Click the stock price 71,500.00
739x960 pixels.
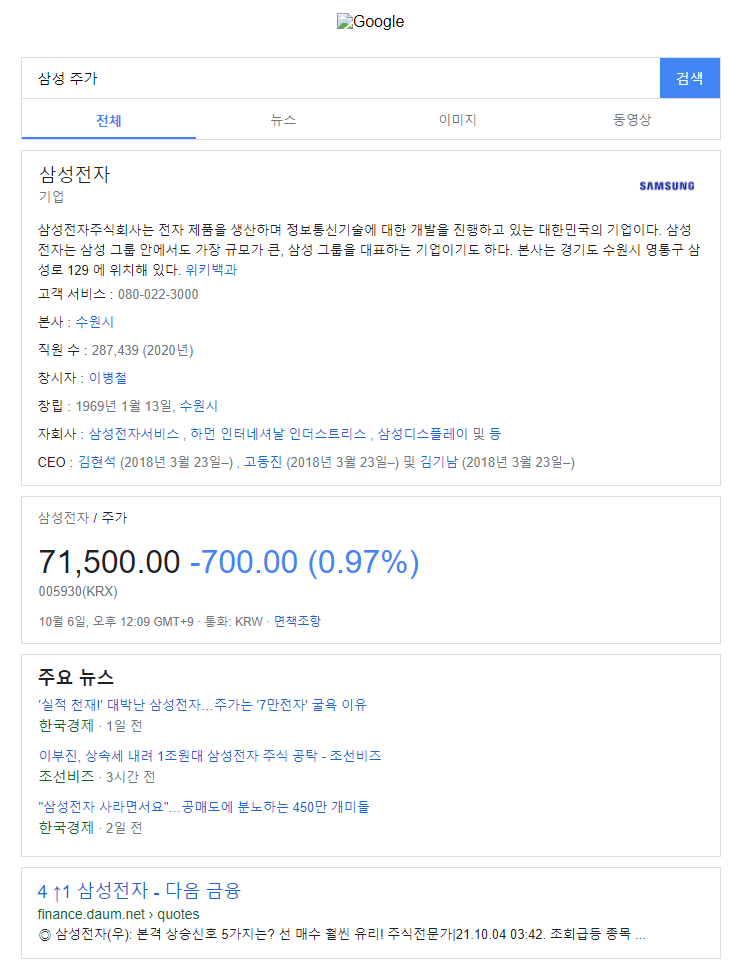pos(110,562)
